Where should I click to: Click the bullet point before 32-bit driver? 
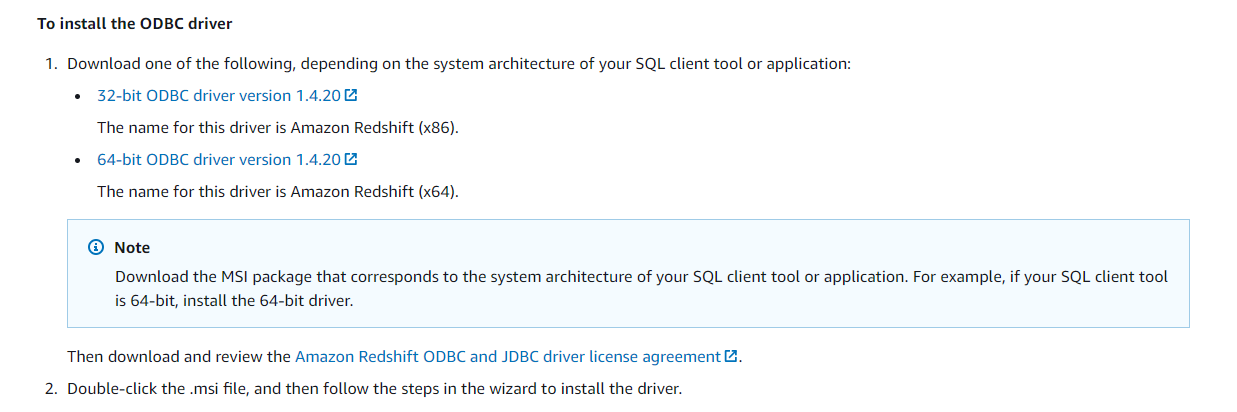79,97
